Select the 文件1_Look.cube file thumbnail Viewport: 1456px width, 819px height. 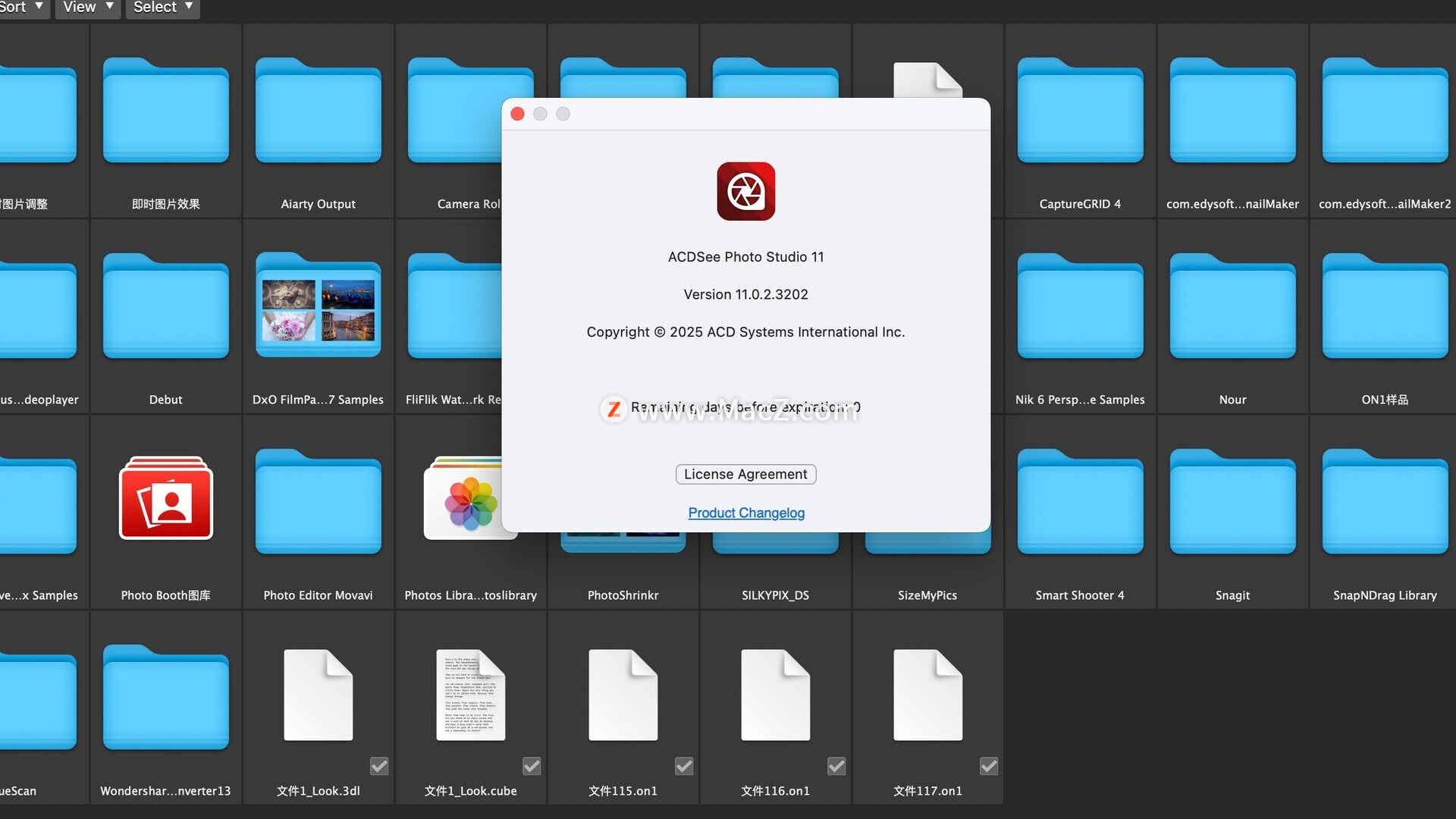(470, 695)
